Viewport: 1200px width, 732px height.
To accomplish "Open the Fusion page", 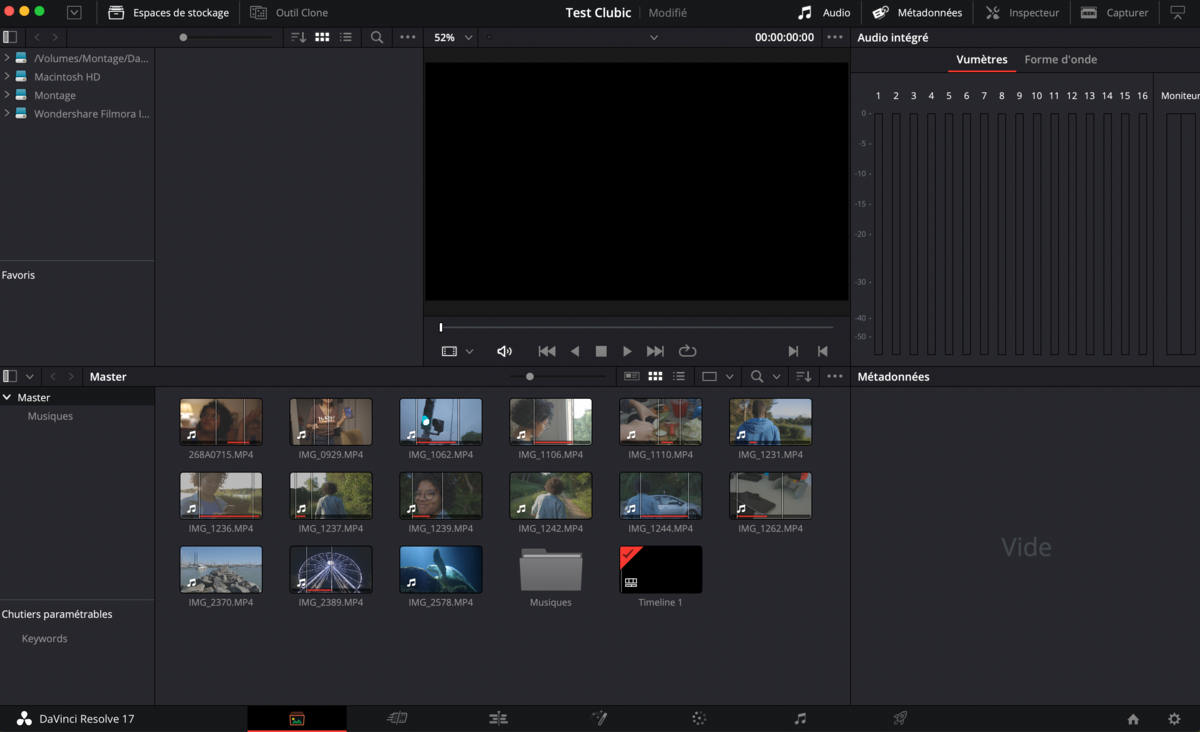I will click(599, 718).
